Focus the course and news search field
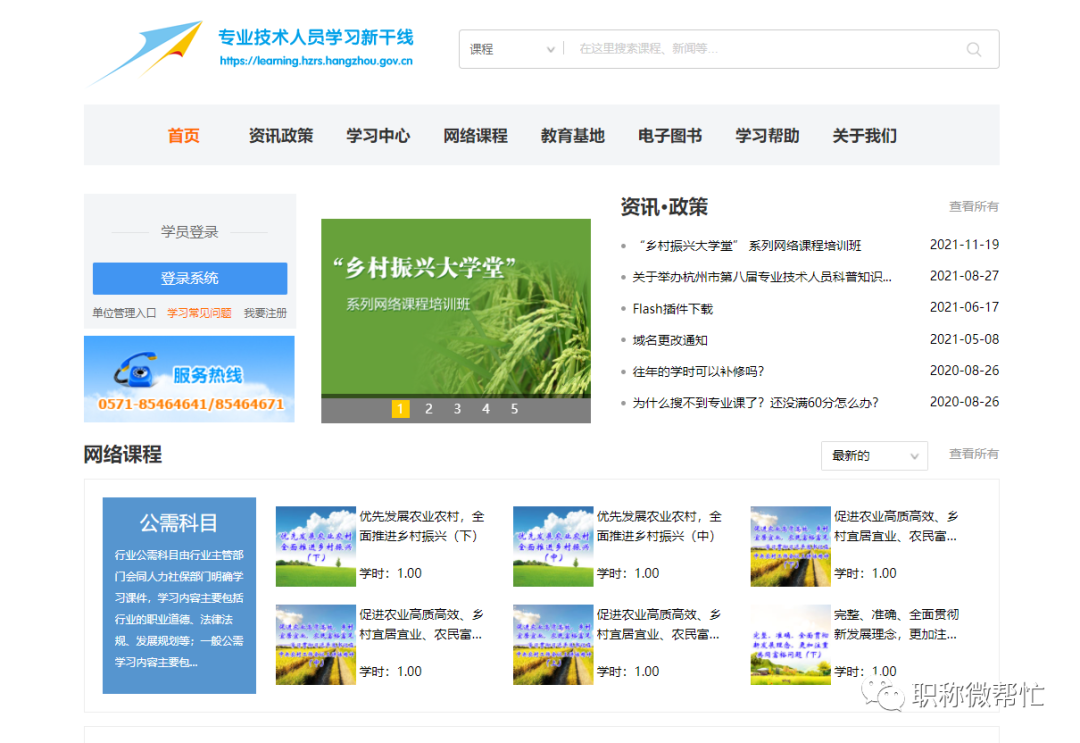Viewport: 1080px width, 743px height. (x=765, y=49)
